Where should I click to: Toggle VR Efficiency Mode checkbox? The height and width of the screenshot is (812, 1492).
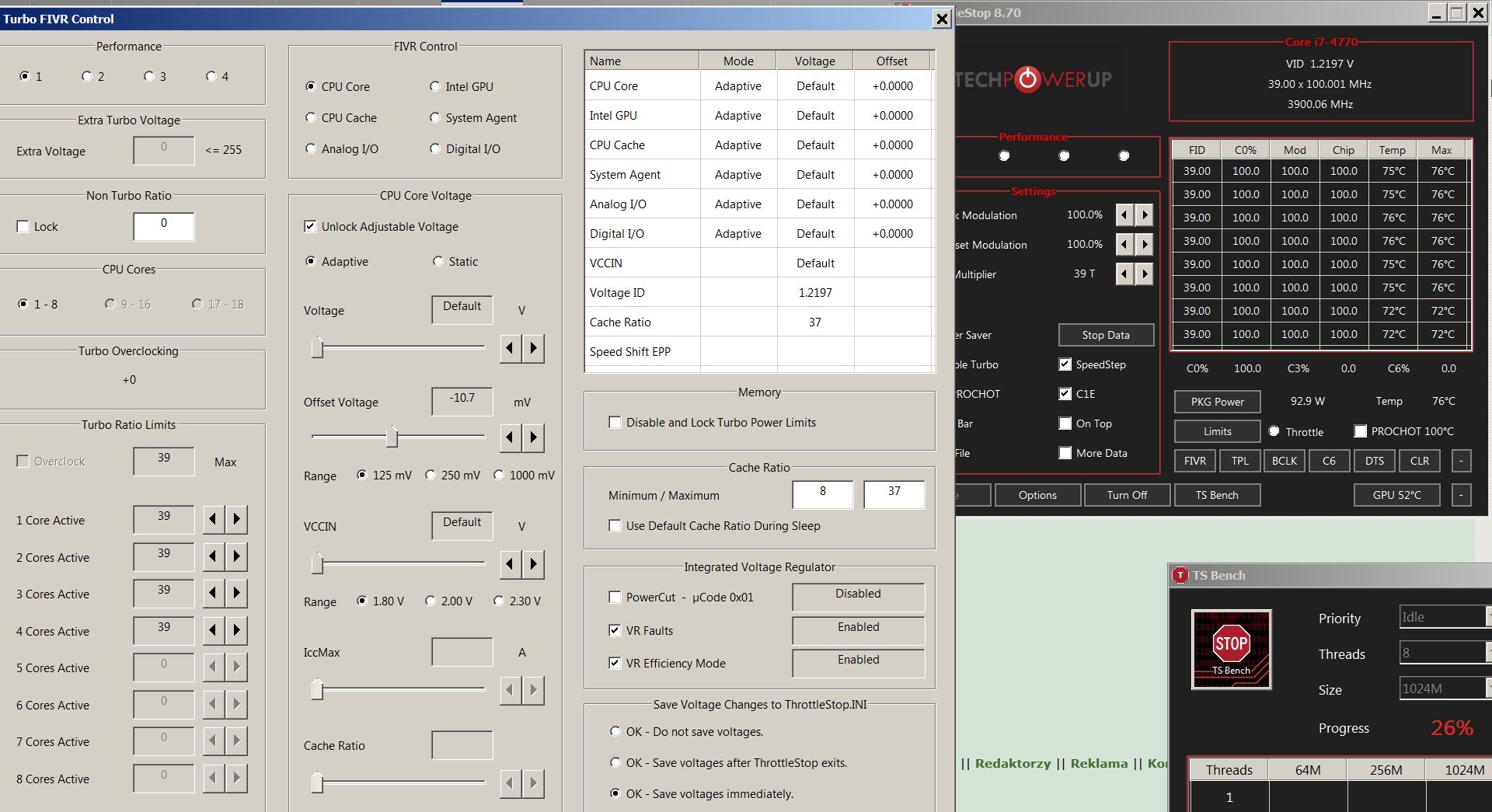[615, 663]
